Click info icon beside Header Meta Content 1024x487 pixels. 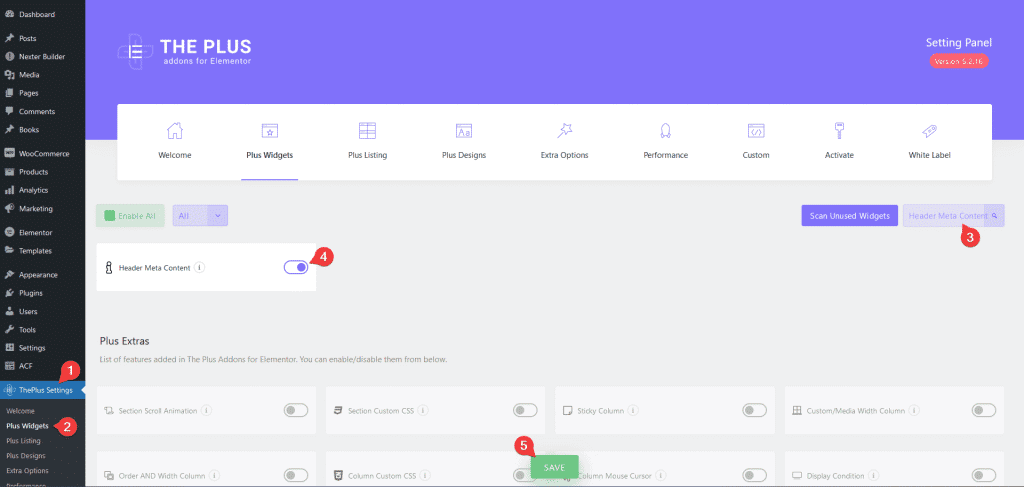pos(200,268)
